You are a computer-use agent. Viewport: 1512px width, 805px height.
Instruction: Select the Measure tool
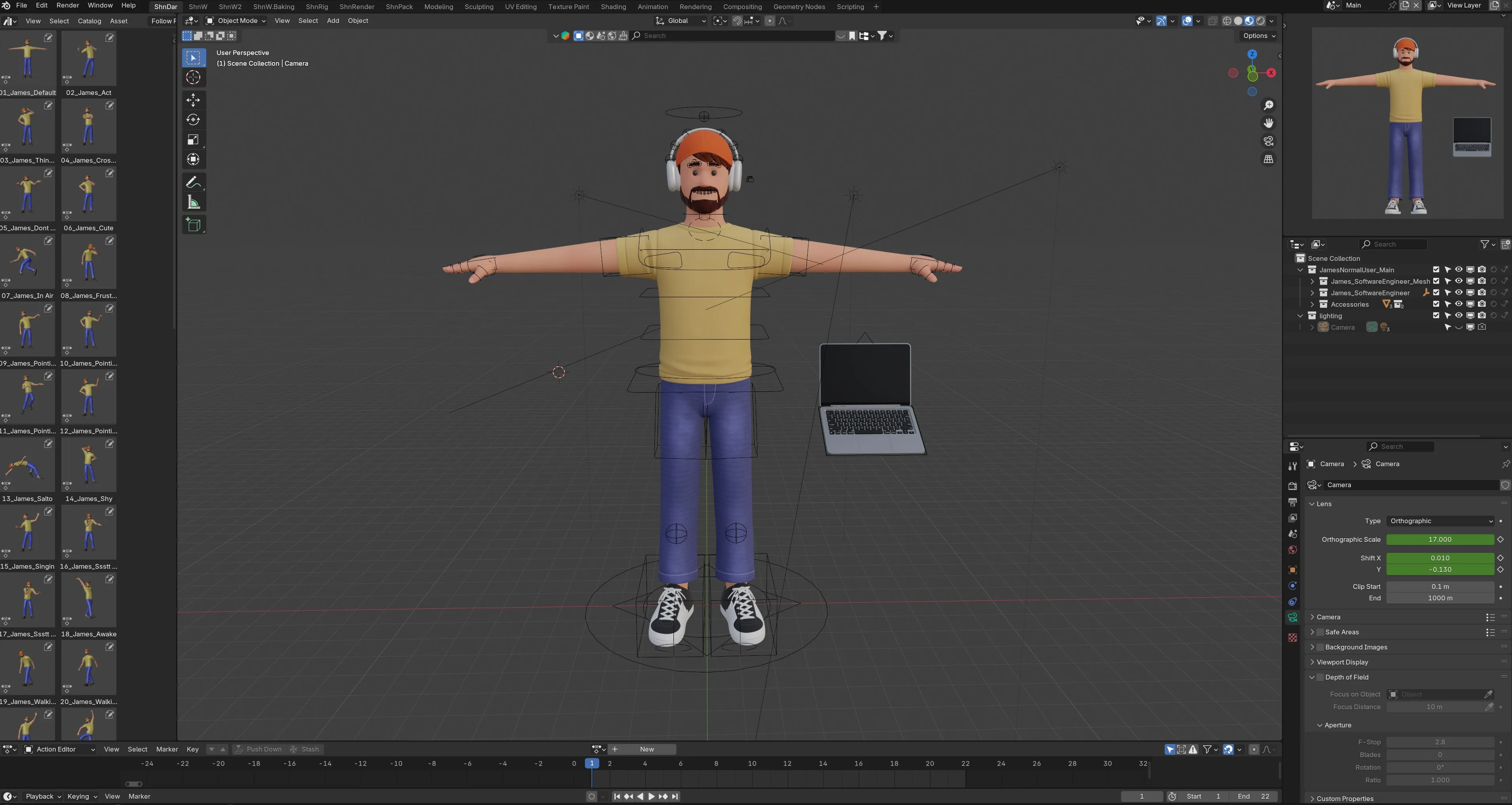194,202
